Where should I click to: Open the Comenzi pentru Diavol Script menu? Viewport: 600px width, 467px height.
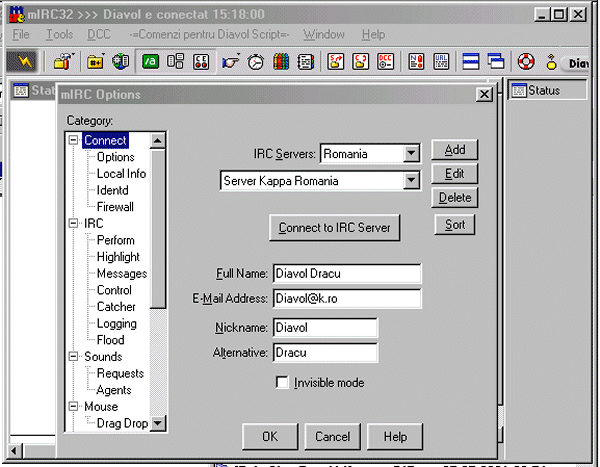coord(209,34)
